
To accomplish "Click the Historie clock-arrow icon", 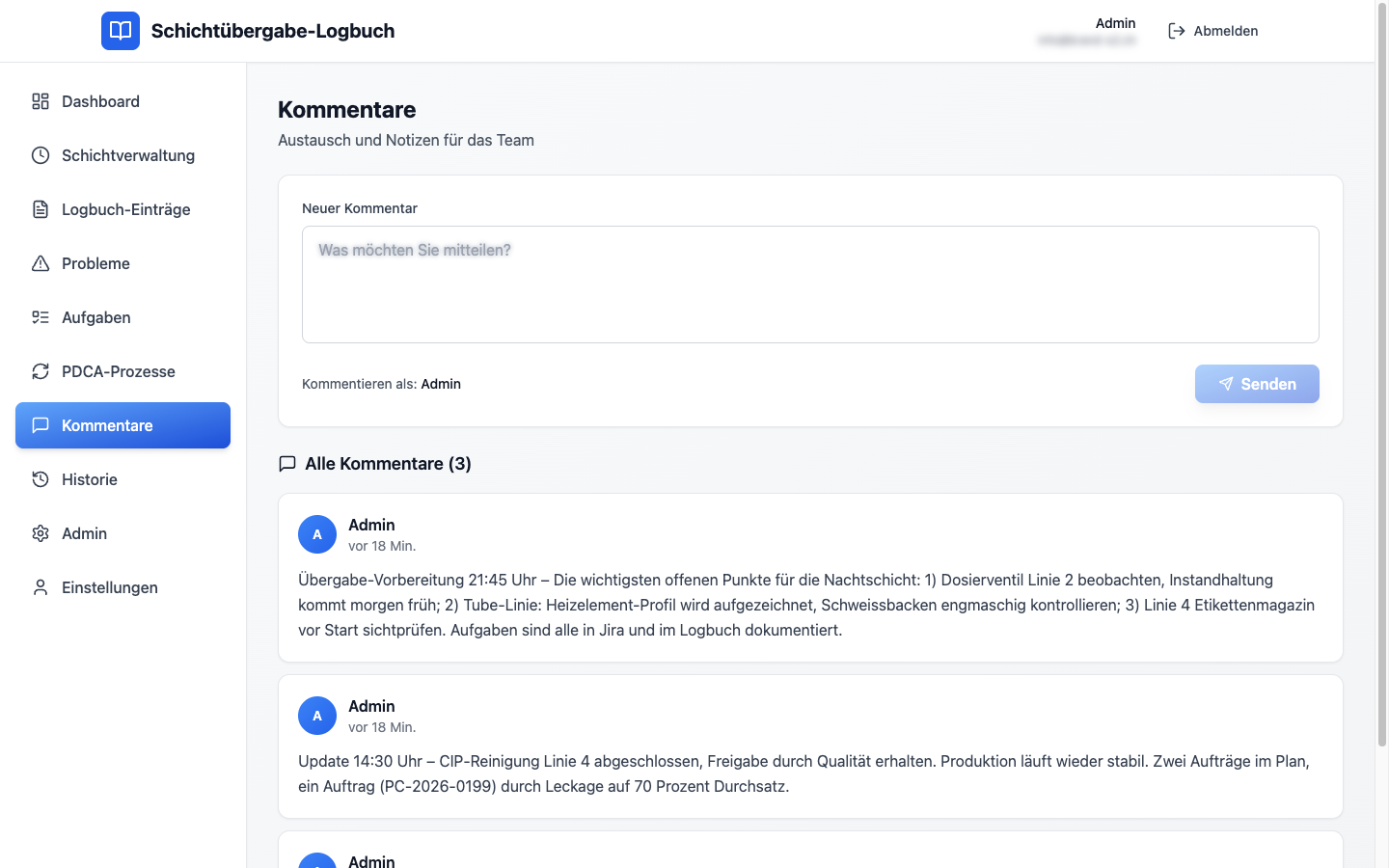I will tap(41, 479).
